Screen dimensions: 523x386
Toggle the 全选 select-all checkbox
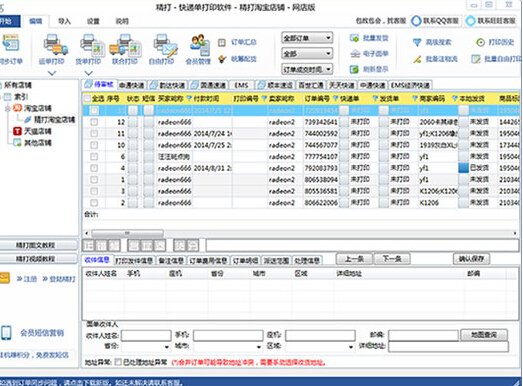pyautogui.click(x=87, y=98)
